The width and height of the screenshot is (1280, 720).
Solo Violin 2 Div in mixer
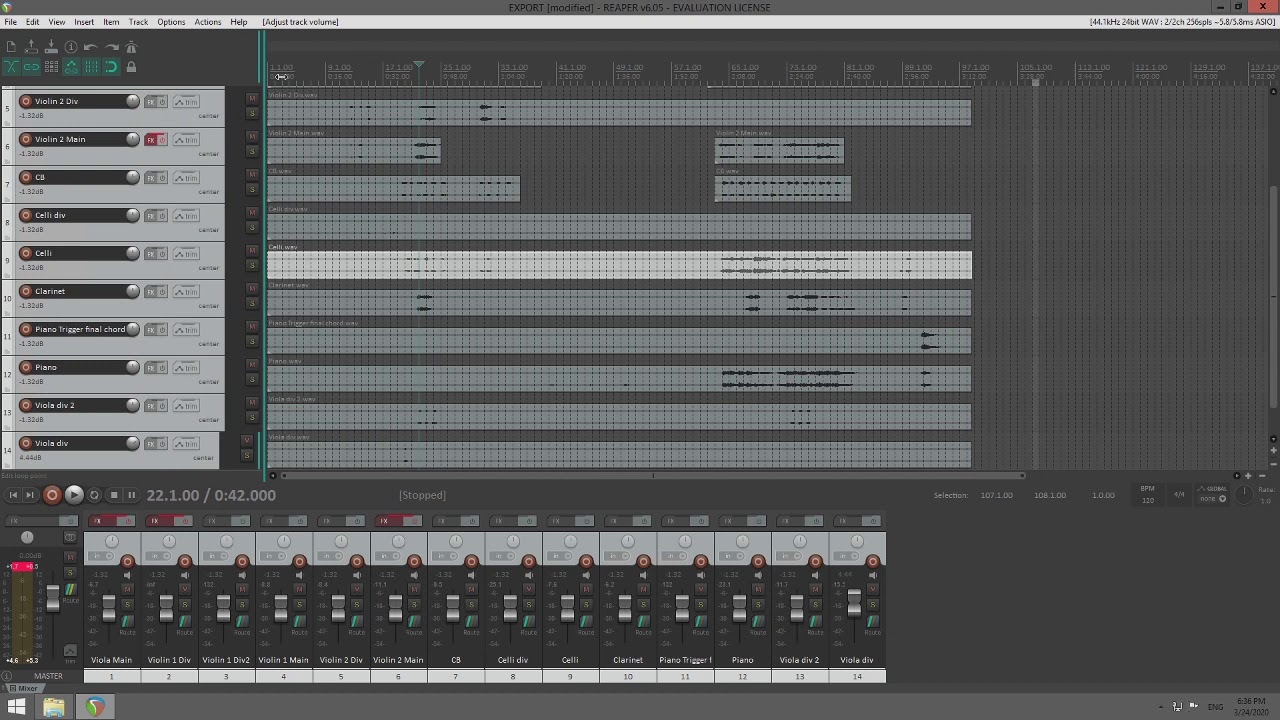click(x=357, y=605)
